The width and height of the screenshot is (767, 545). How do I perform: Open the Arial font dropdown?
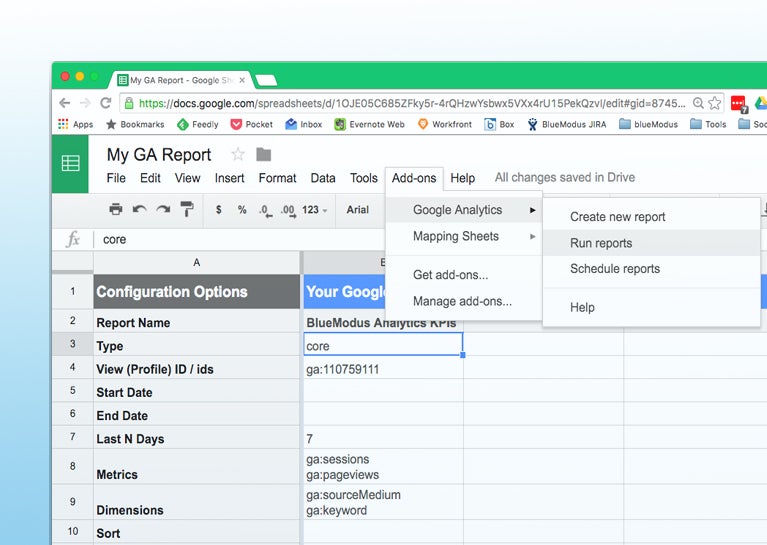pos(358,210)
